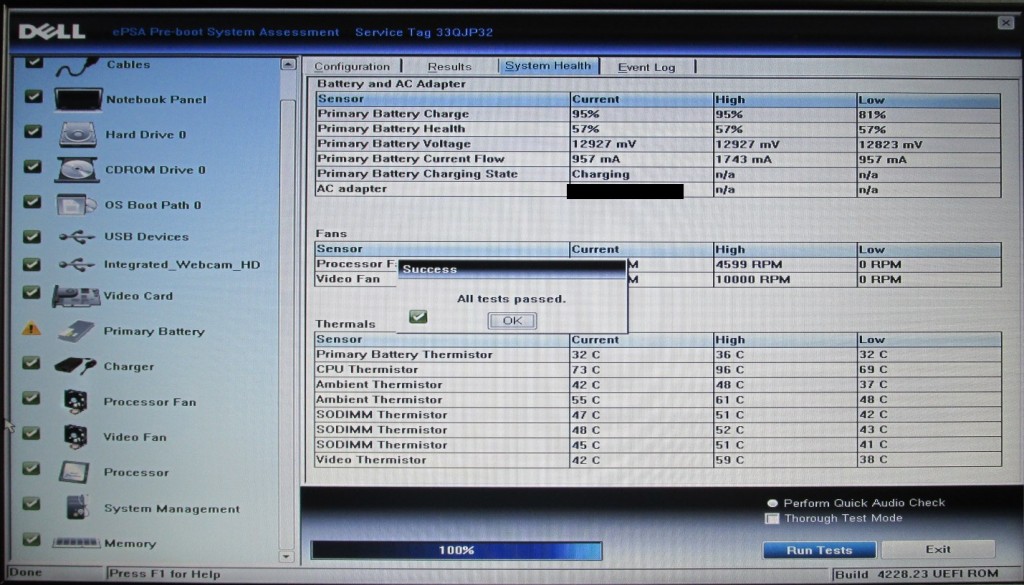
Task: Click the Charger adapter icon
Action: [76, 366]
